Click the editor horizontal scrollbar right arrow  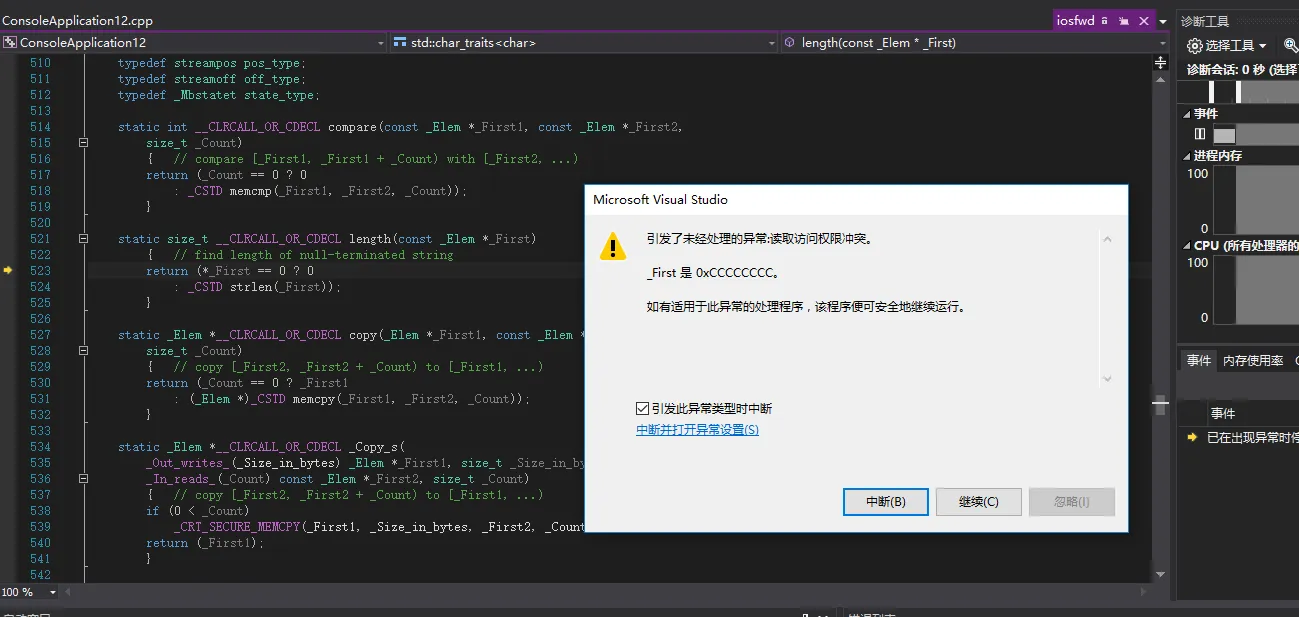(x=1145, y=592)
